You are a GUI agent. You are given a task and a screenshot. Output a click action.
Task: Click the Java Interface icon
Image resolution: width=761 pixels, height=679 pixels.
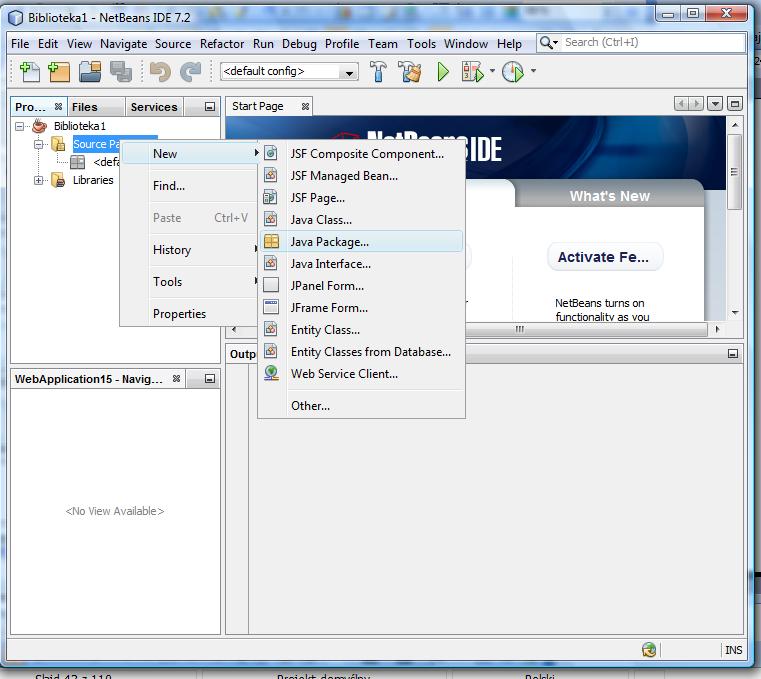click(271, 264)
